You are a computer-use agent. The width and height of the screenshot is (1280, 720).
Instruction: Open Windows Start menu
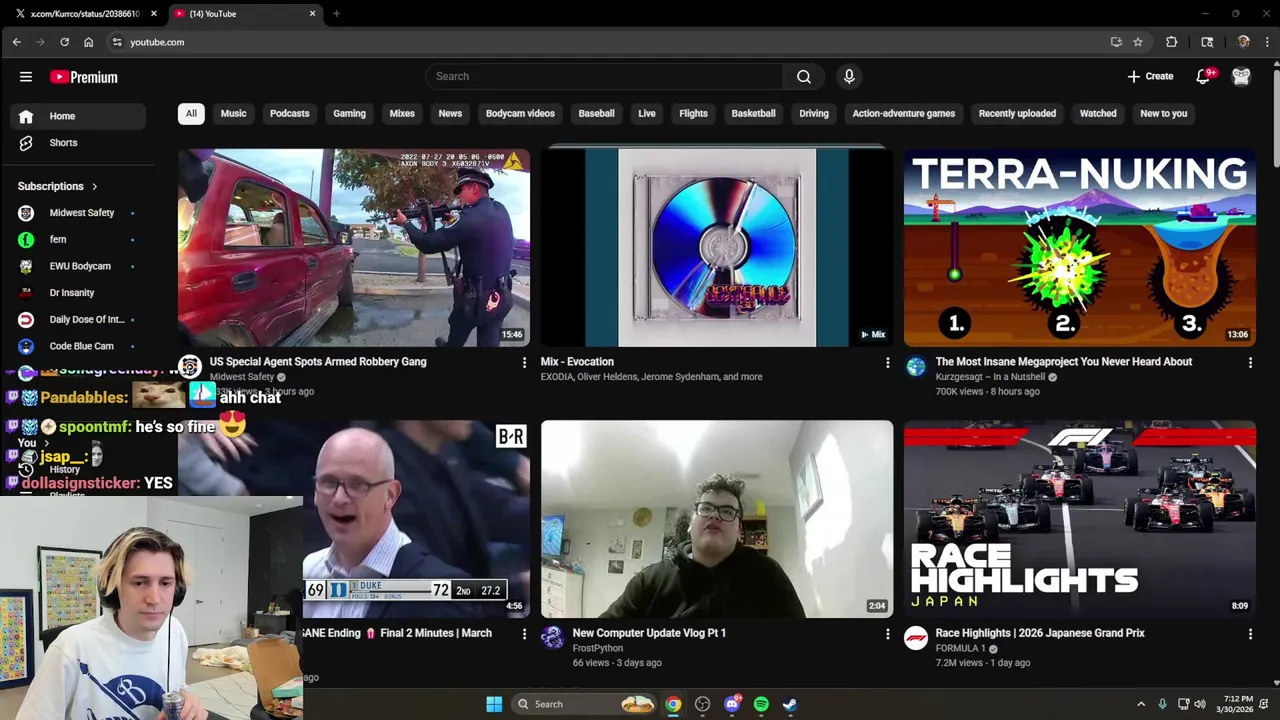click(494, 704)
